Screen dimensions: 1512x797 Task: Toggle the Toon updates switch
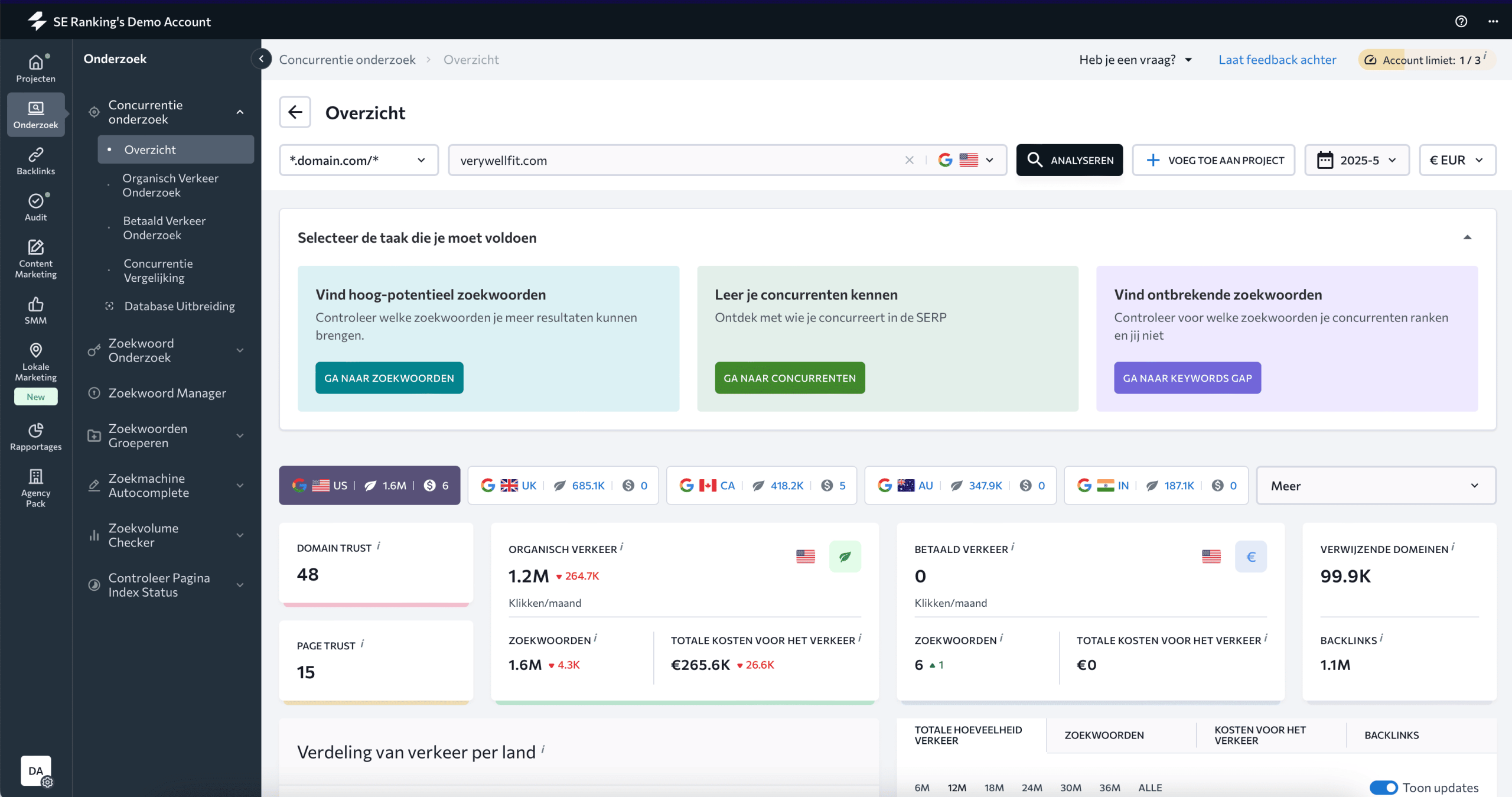(x=1383, y=788)
